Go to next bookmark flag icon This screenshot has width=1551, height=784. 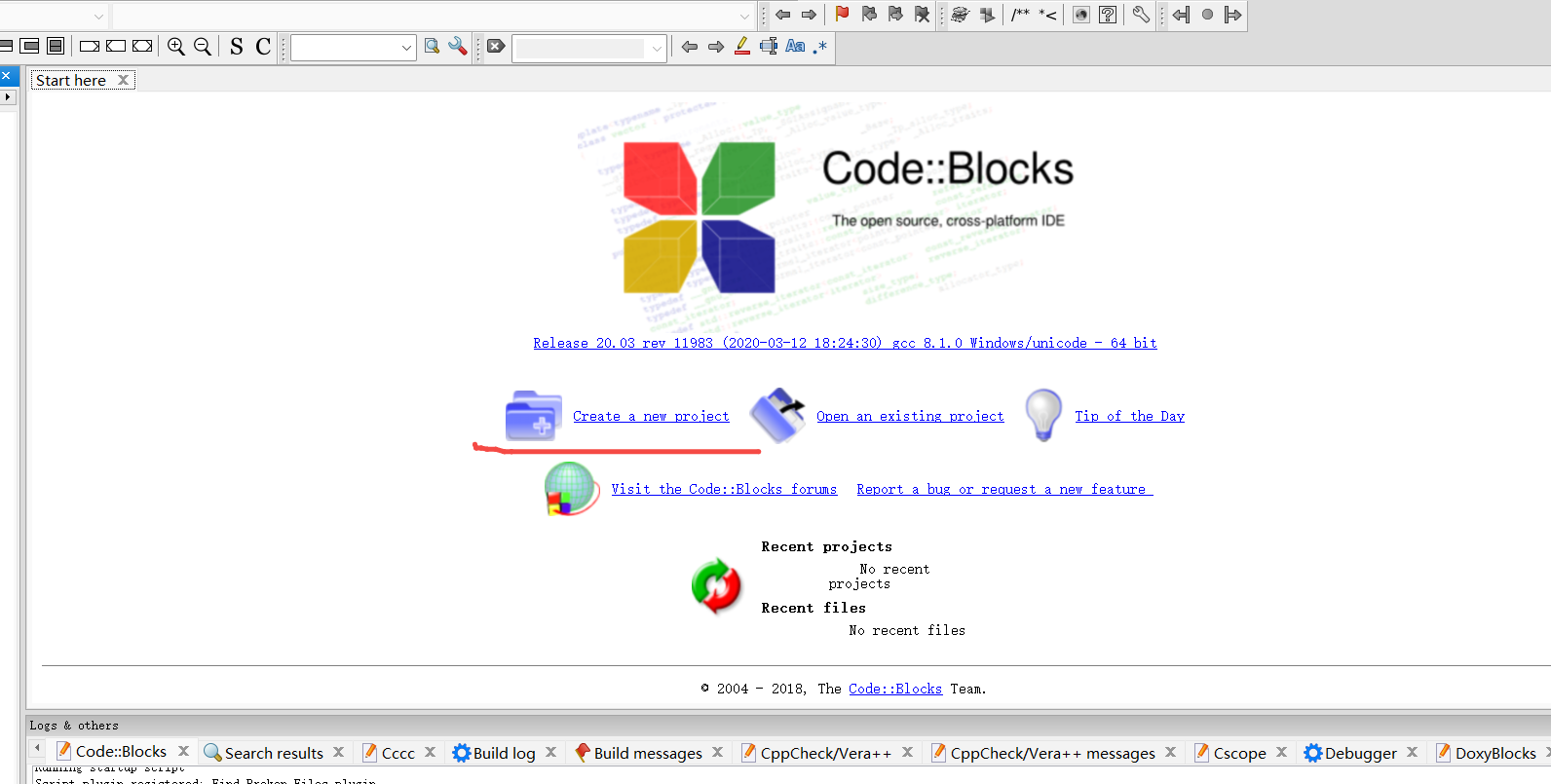click(x=895, y=15)
